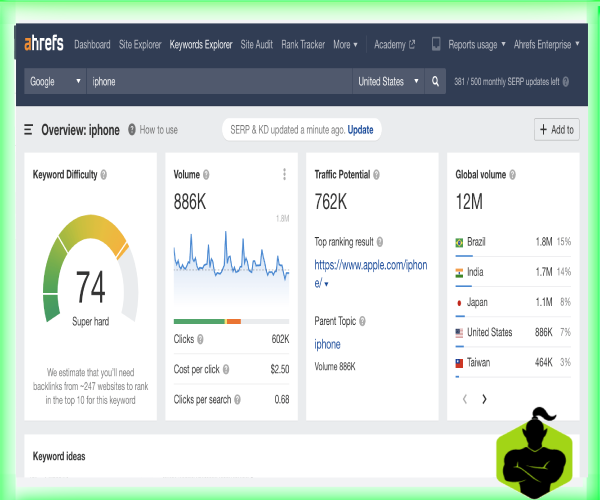
Task: Click the India flag icon
Action: coord(459,272)
